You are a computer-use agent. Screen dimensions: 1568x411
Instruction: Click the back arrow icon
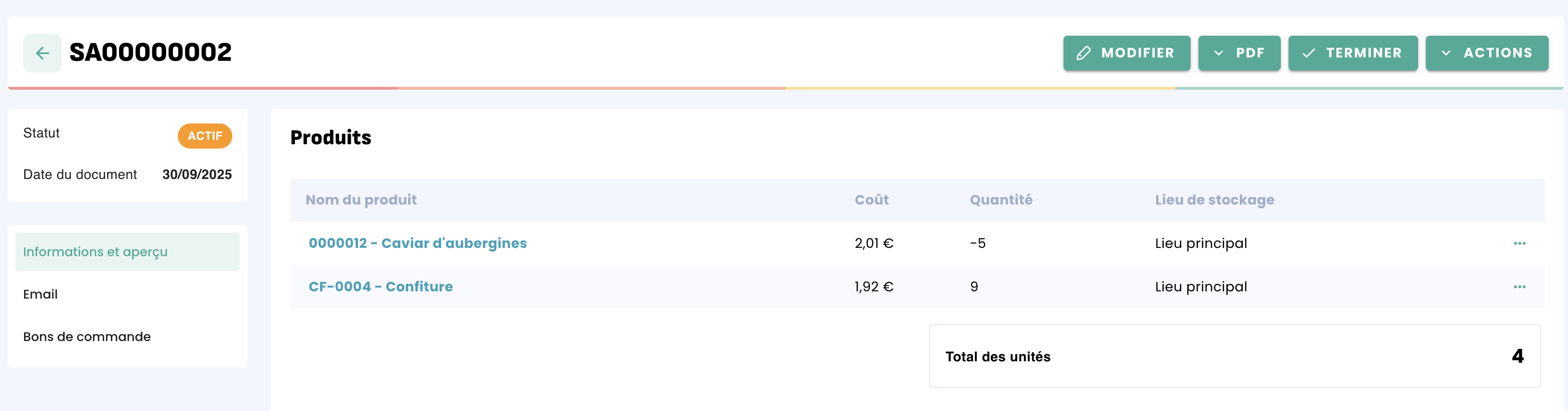pyautogui.click(x=42, y=53)
